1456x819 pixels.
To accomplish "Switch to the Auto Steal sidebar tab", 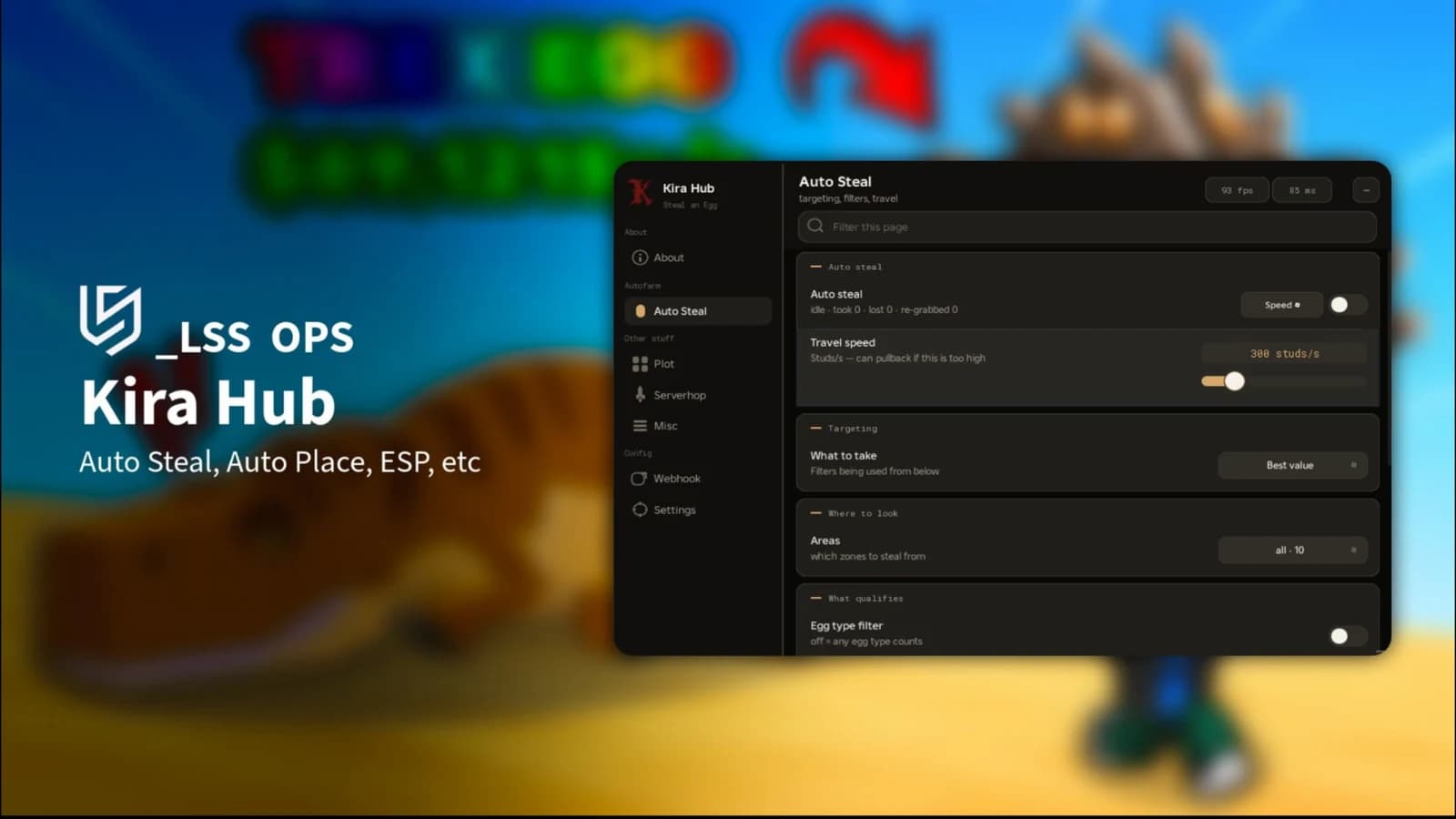I will pyautogui.click(x=698, y=311).
